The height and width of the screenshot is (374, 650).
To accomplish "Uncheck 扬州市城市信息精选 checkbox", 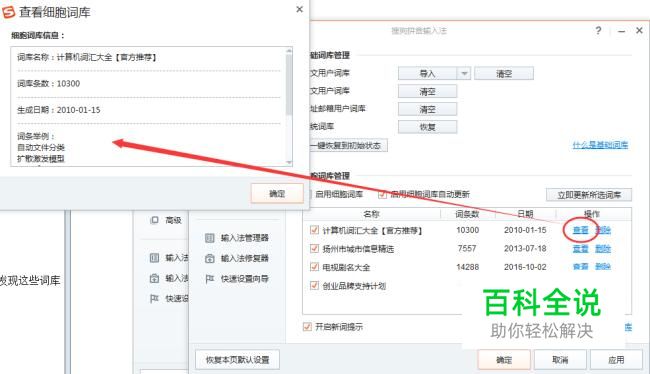I will [314, 248].
